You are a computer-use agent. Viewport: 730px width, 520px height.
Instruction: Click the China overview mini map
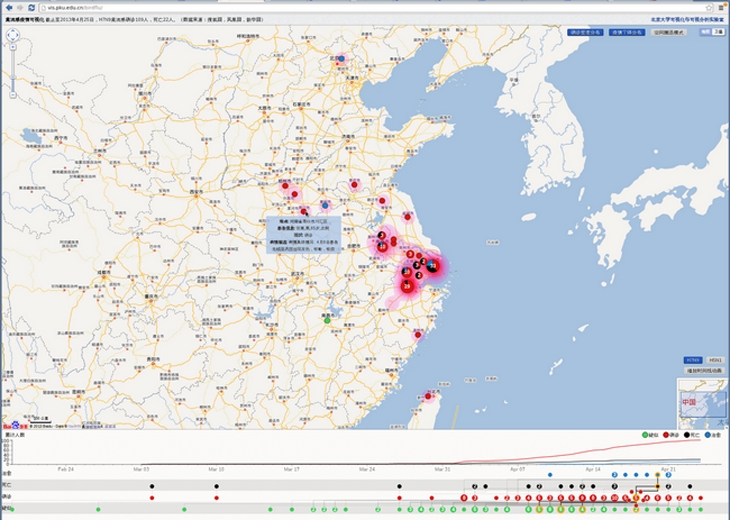point(703,404)
